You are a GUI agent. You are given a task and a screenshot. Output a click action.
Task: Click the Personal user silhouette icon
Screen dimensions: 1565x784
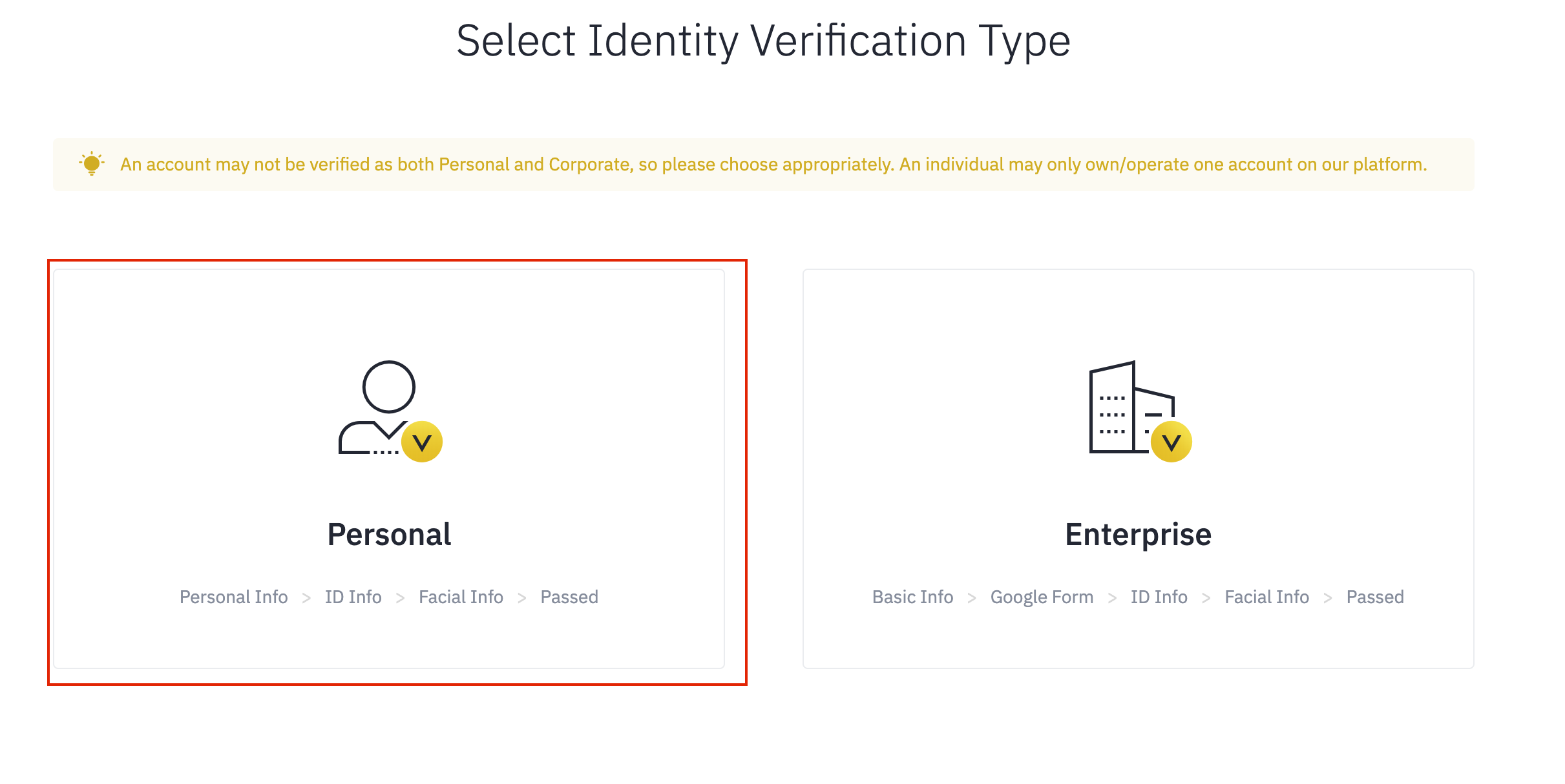click(381, 407)
